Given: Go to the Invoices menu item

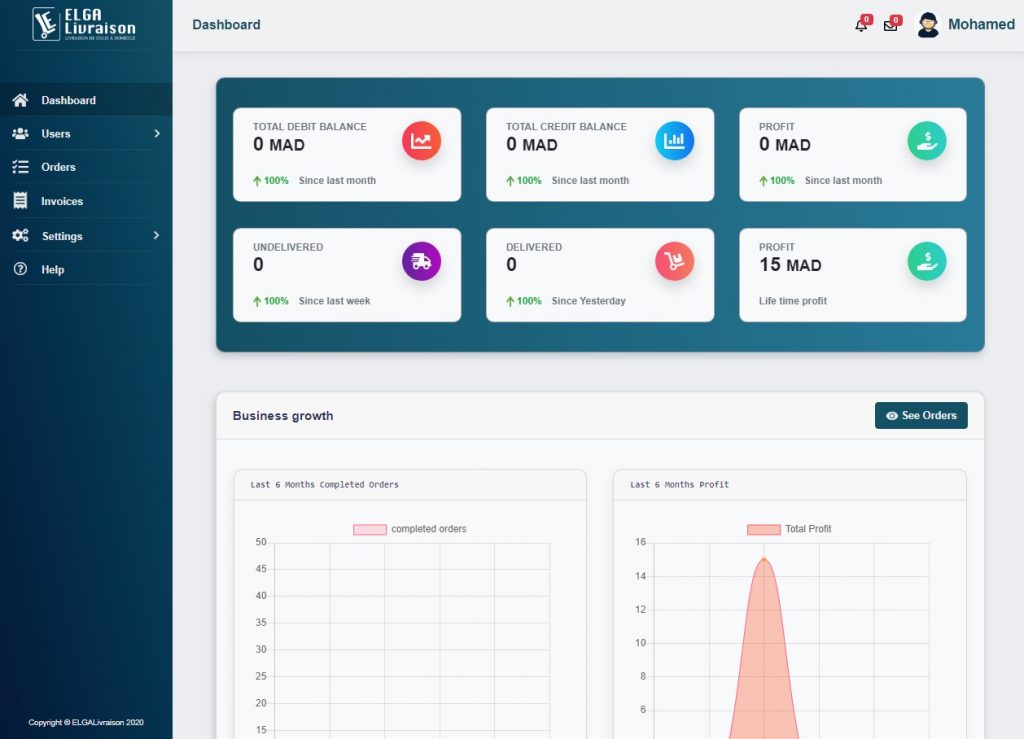Looking at the screenshot, I should coord(86,201).
